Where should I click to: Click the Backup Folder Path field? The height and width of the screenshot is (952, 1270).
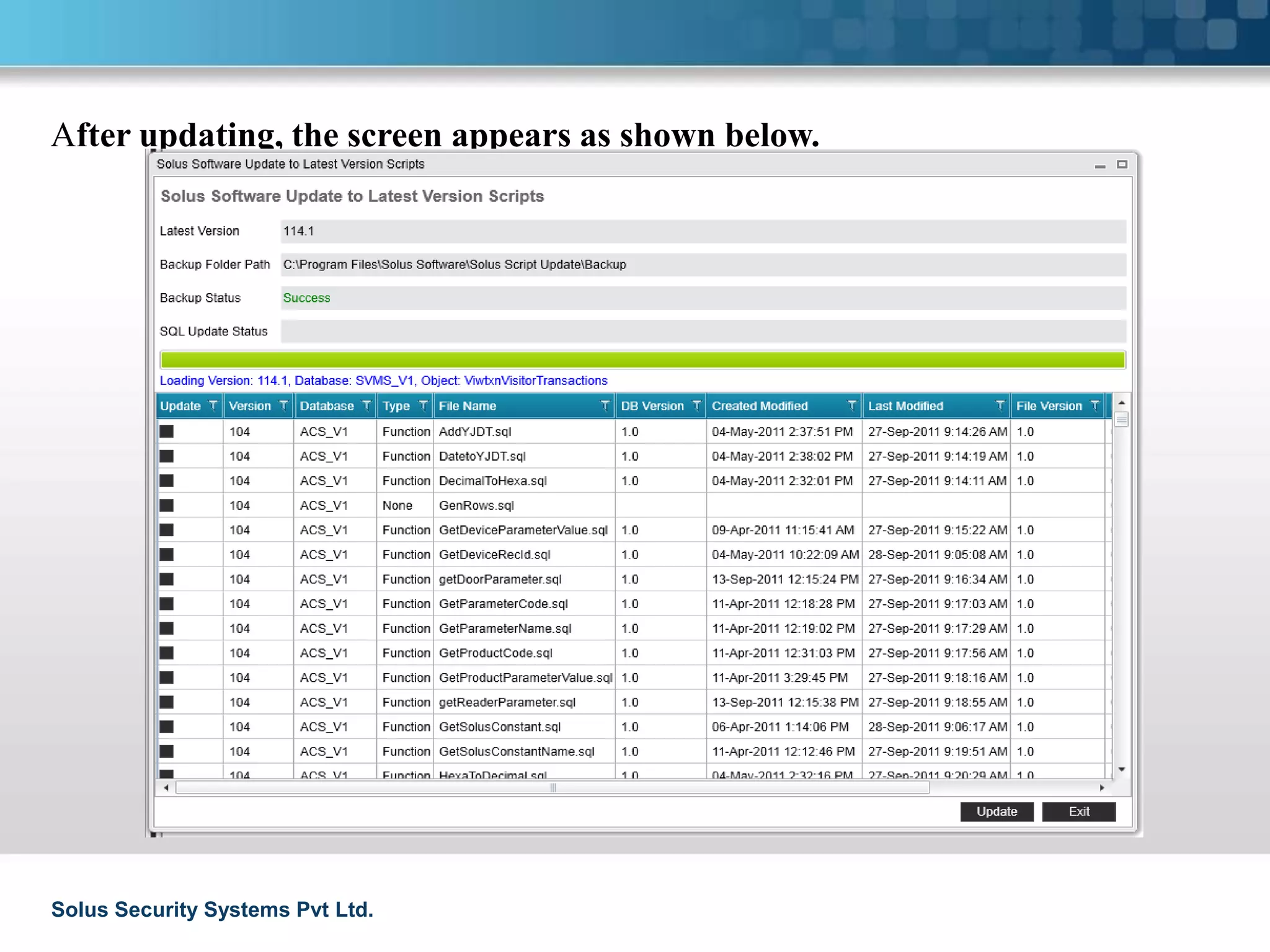[703, 265]
